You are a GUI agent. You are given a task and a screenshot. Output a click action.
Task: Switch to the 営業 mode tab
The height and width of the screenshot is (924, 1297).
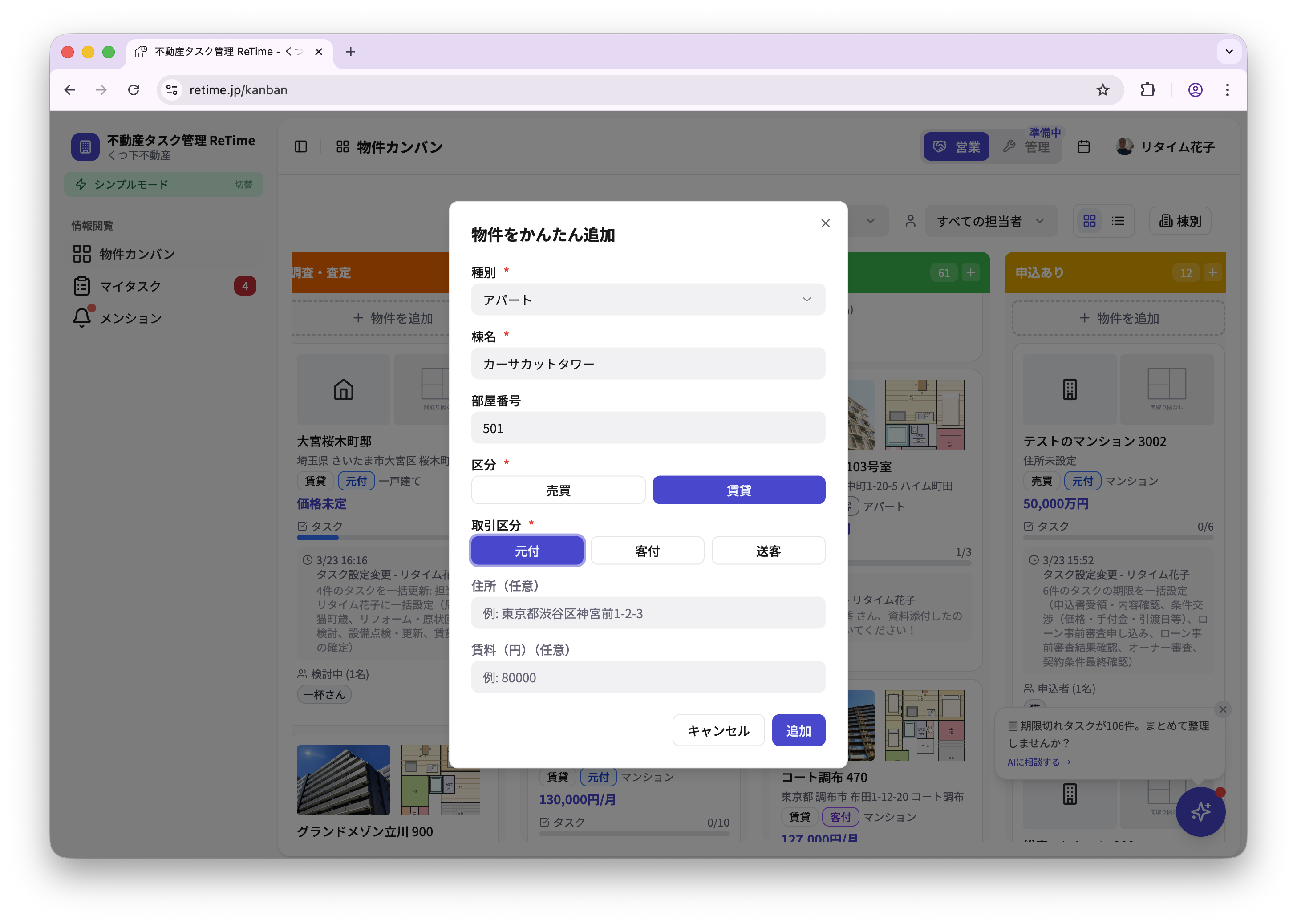click(956, 147)
